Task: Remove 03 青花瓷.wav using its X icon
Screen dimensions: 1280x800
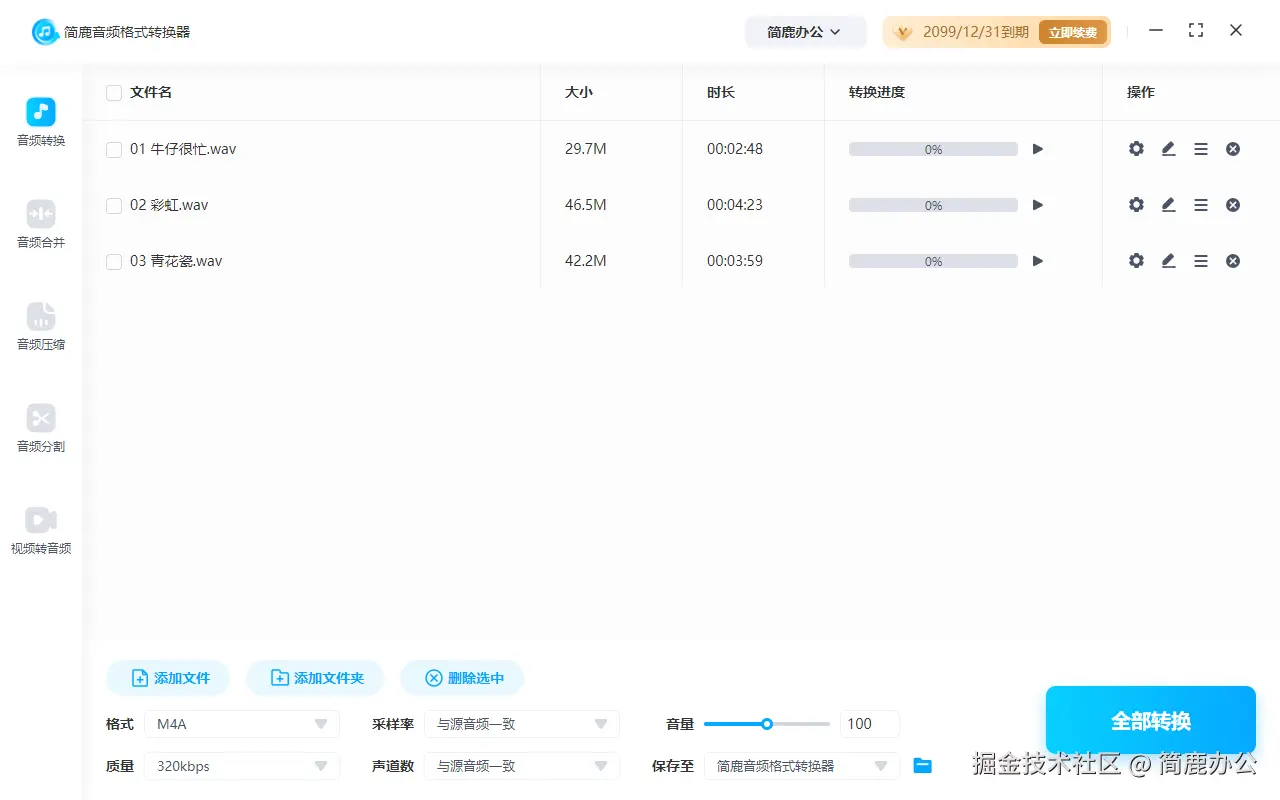Action: click(x=1233, y=260)
